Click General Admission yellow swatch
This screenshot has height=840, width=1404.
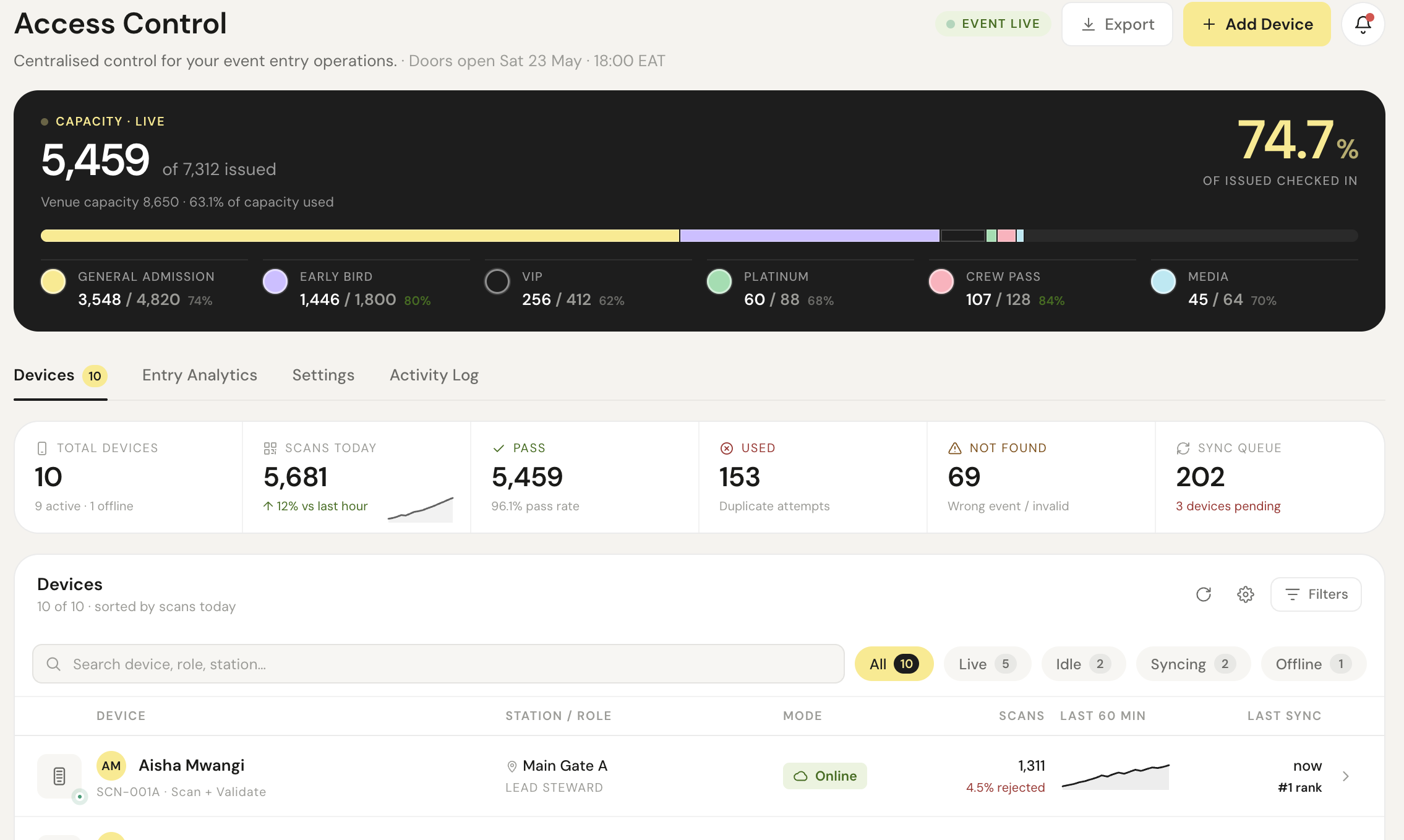(53, 281)
